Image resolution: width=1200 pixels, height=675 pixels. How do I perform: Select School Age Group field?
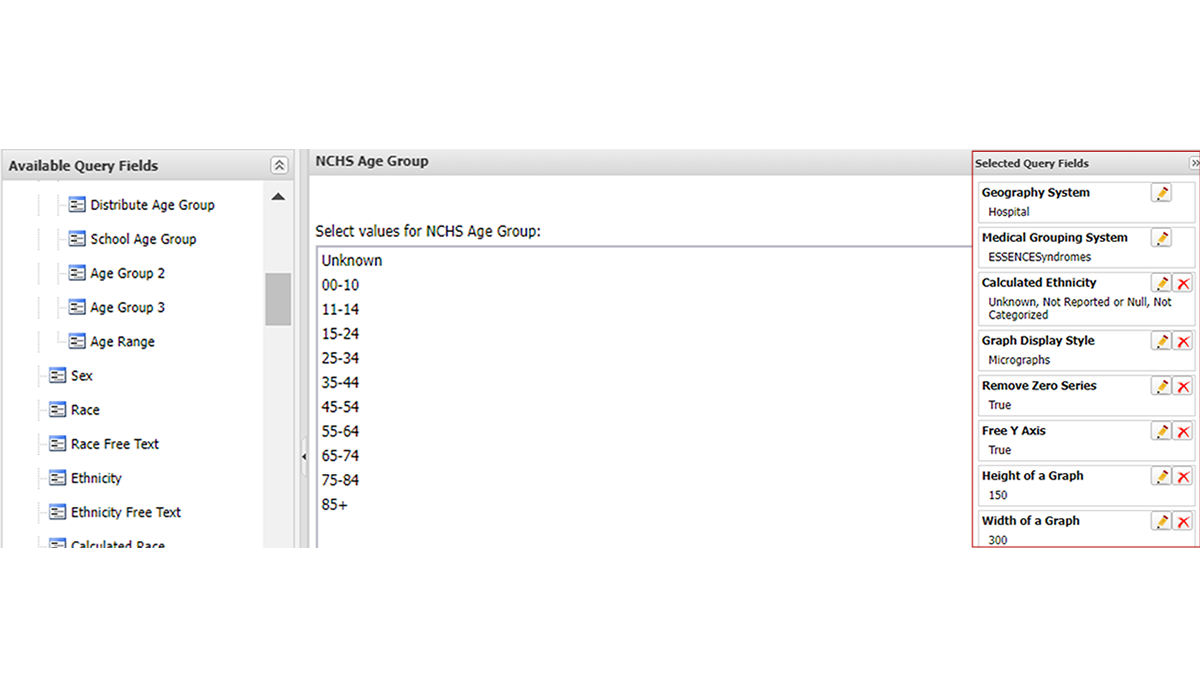(x=143, y=239)
